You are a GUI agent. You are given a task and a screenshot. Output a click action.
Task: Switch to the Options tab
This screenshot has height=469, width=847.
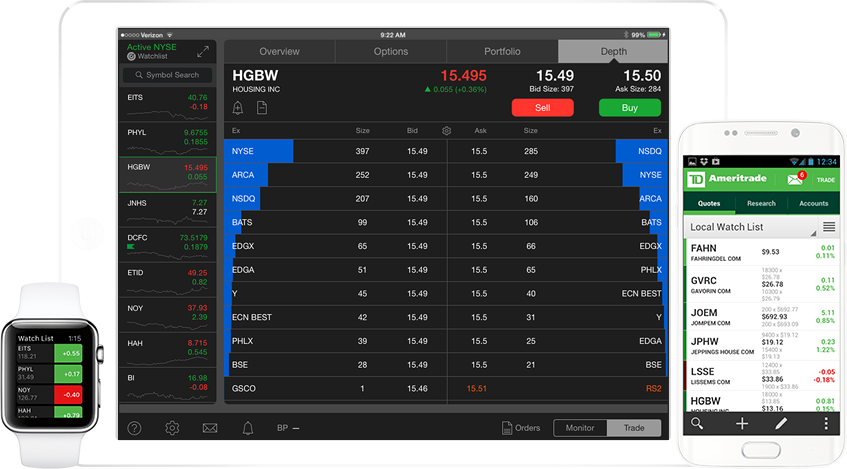391,51
